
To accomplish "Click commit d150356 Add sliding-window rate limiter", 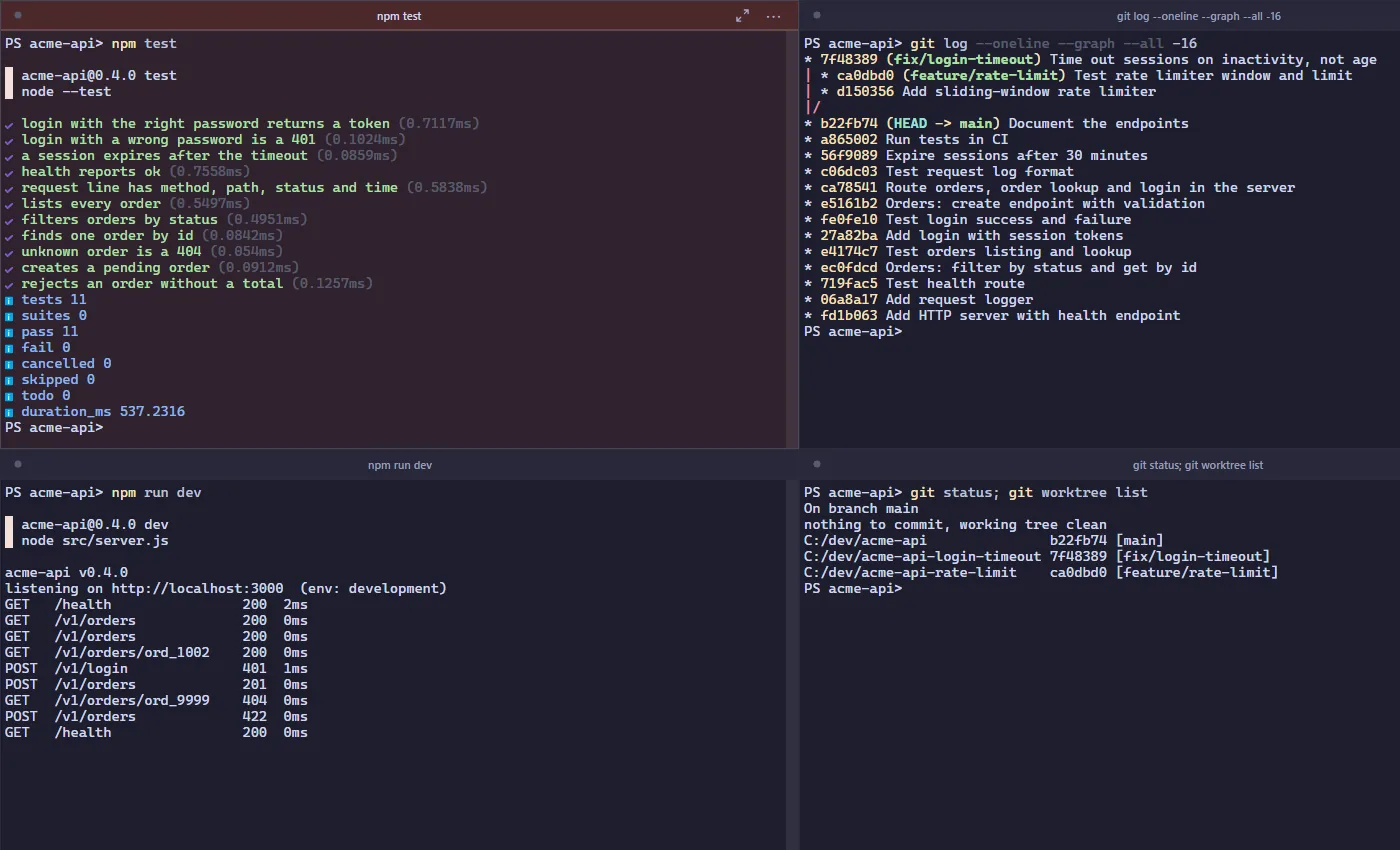I will (996, 91).
